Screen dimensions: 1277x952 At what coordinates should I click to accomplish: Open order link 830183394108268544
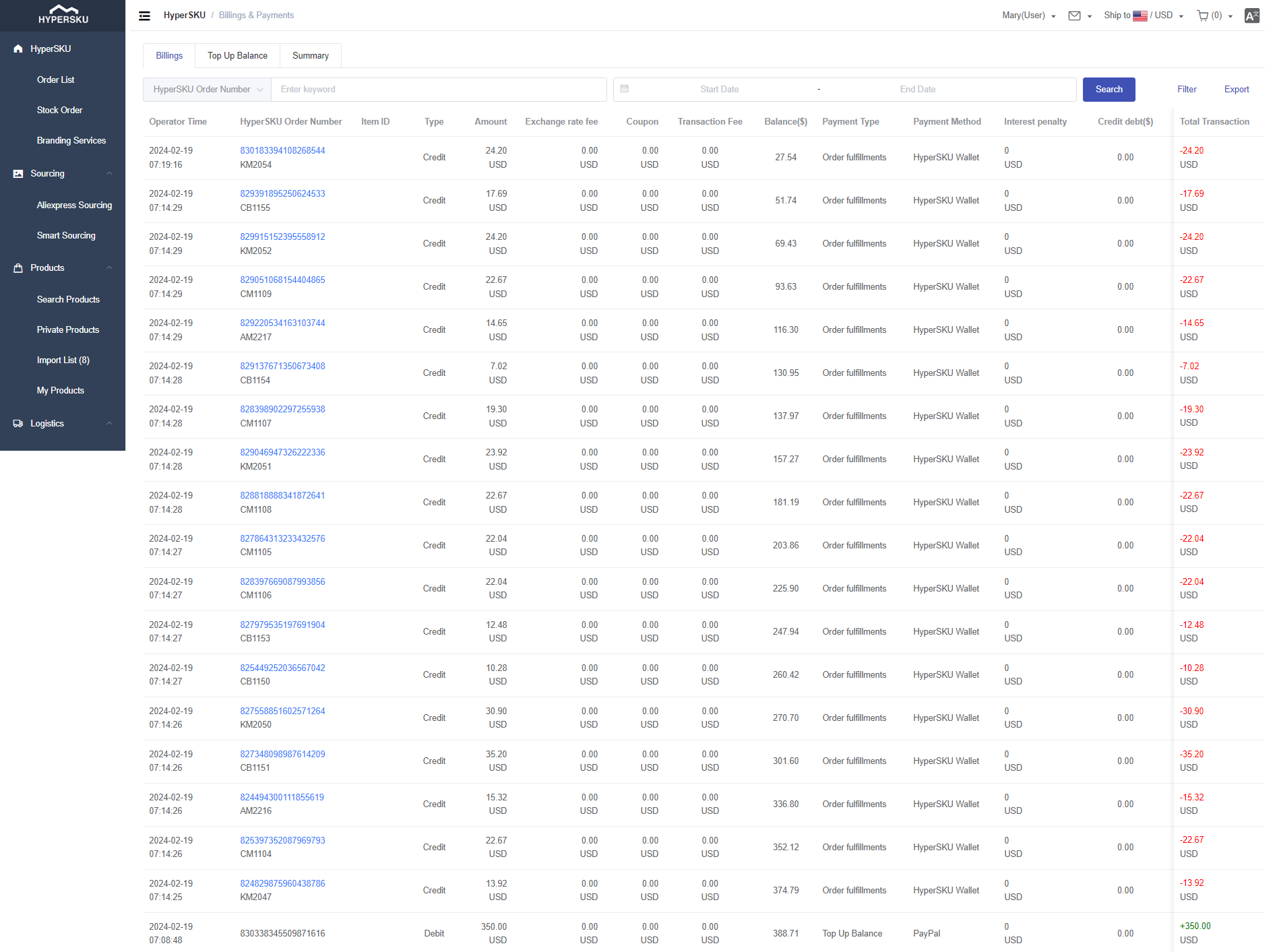pos(282,150)
